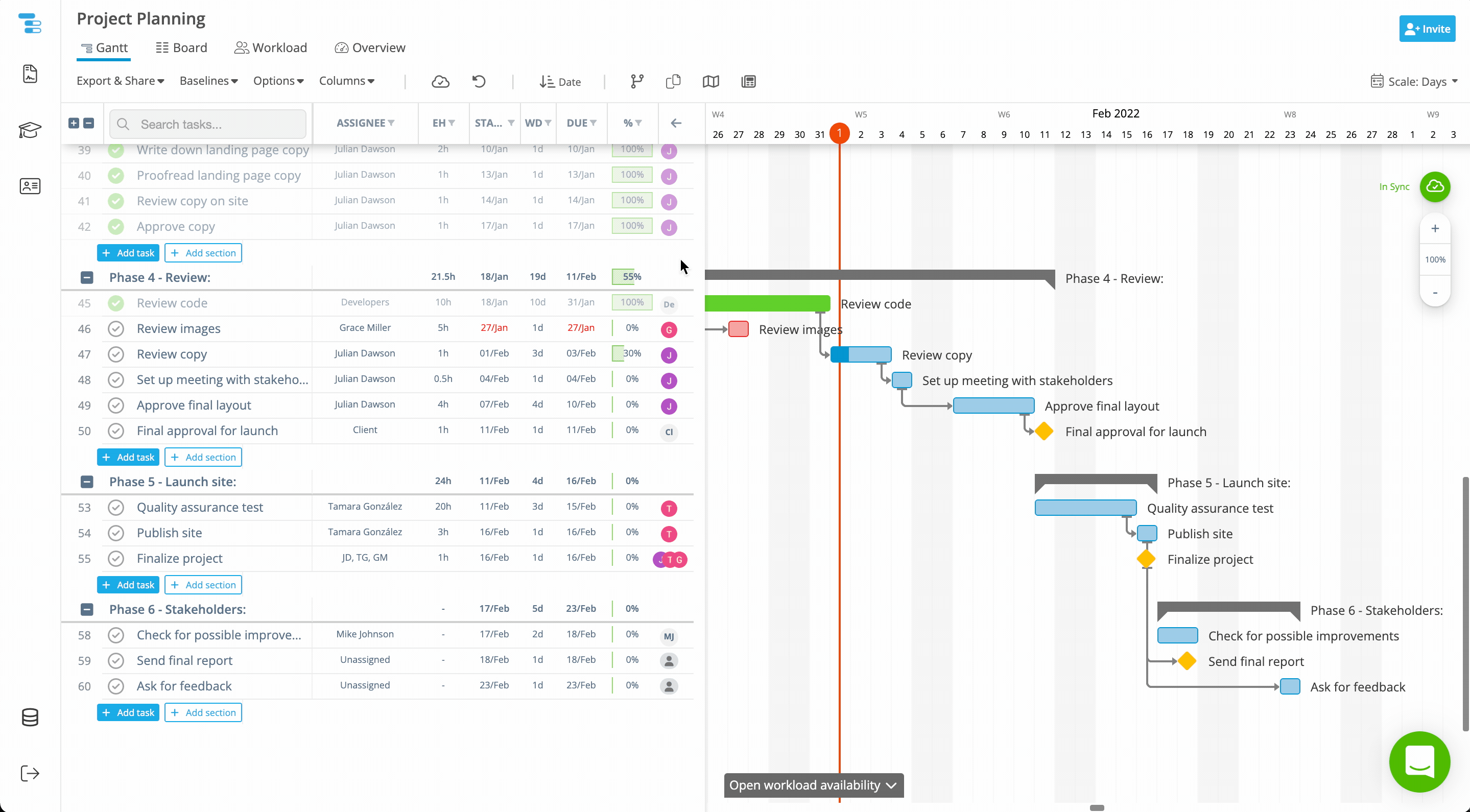Open the Export & Share dropdown
Viewport: 1470px width, 812px height.
point(120,81)
